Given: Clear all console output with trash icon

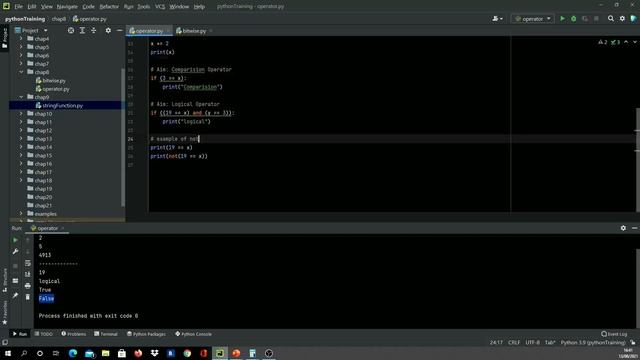Looking at the screenshot, I should click(x=27, y=297).
